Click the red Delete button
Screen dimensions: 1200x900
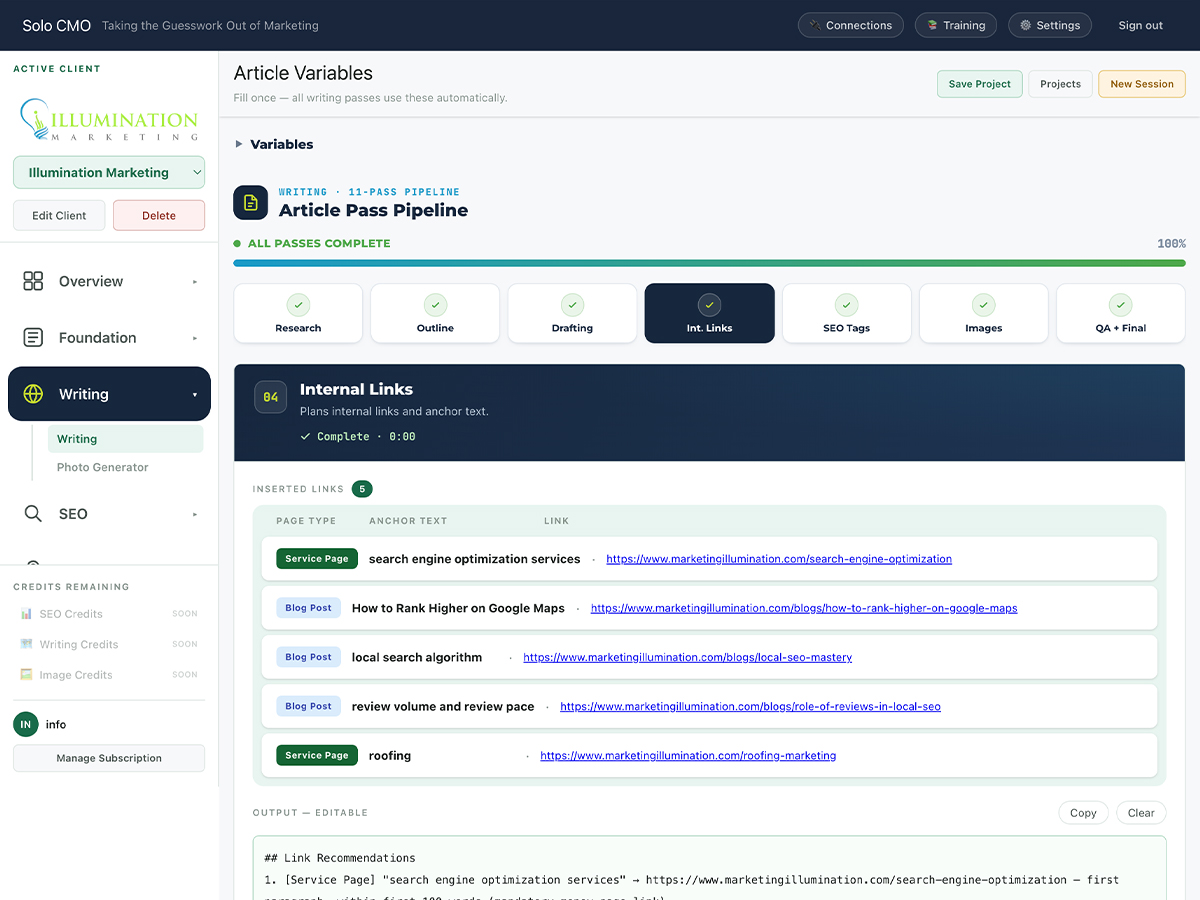(159, 215)
